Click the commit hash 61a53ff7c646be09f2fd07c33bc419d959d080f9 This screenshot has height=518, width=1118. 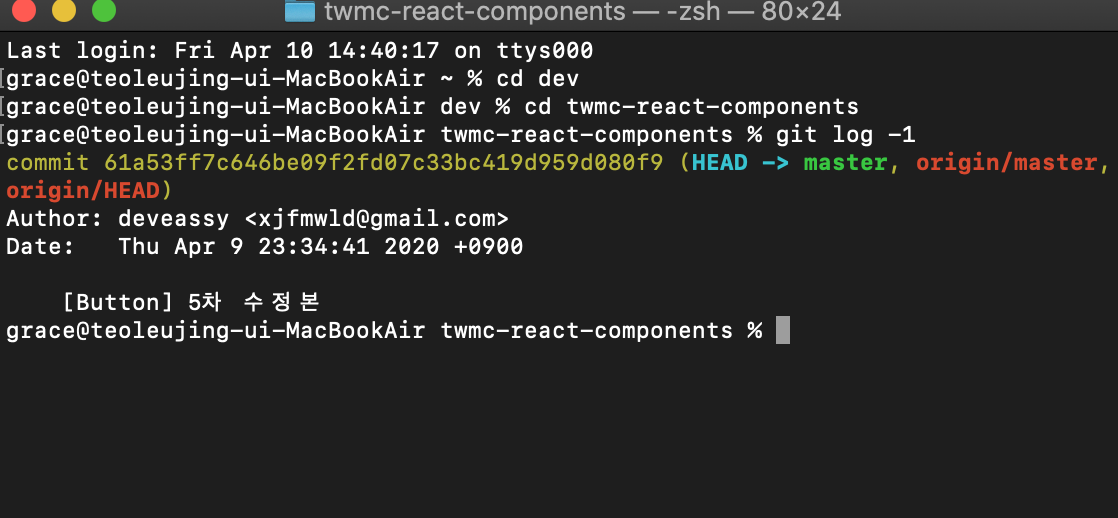pos(384,163)
